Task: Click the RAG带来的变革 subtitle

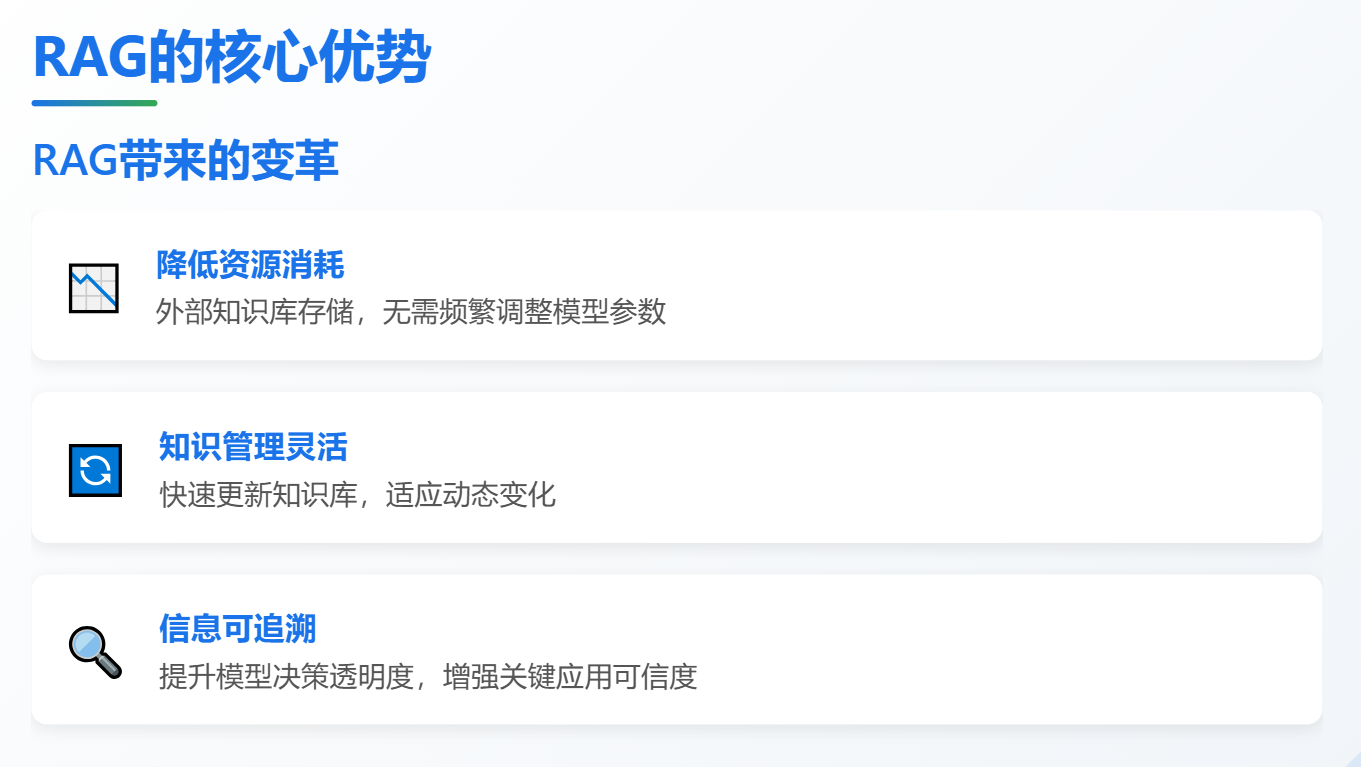Action: click(x=185, y=161)
